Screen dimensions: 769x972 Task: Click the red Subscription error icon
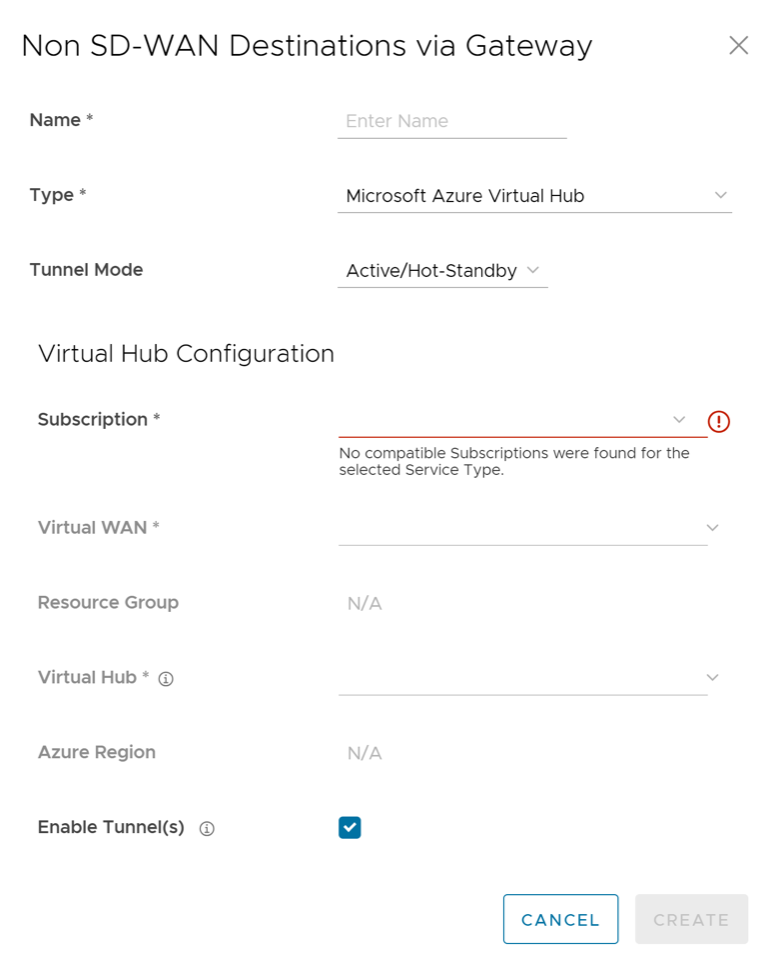click(718, 421)
